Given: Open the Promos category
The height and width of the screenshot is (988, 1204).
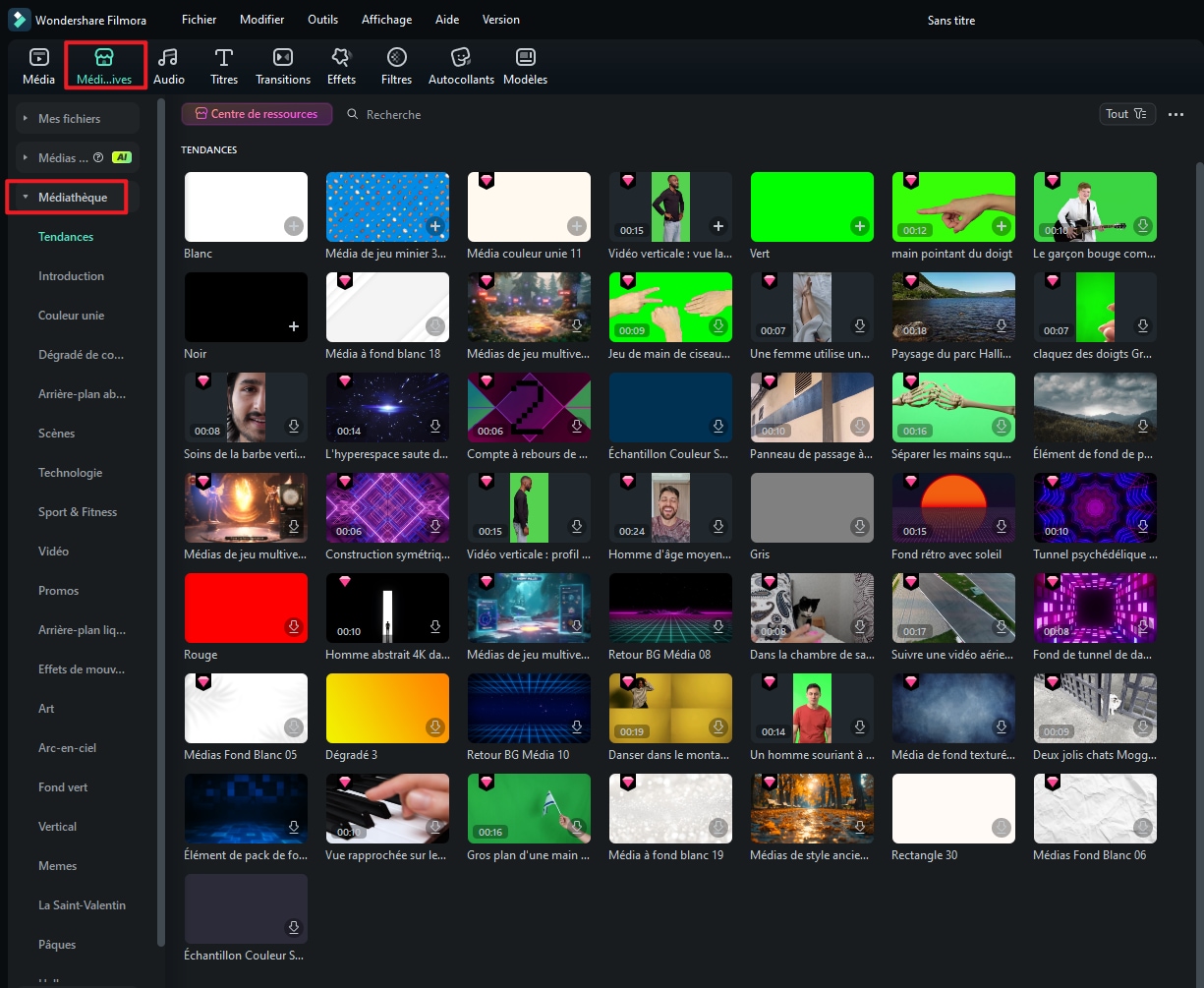Looking at the screenshot, I should 59,591.
